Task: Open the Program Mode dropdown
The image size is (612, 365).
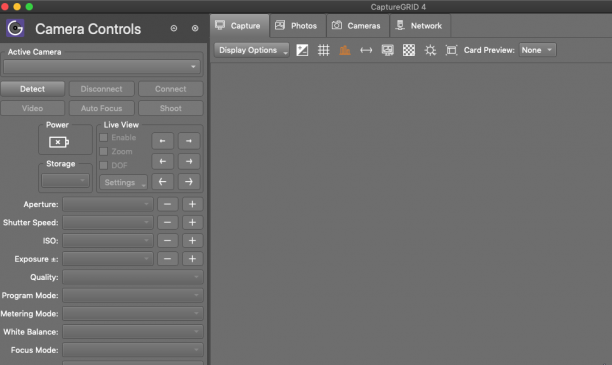Action: 133,295
